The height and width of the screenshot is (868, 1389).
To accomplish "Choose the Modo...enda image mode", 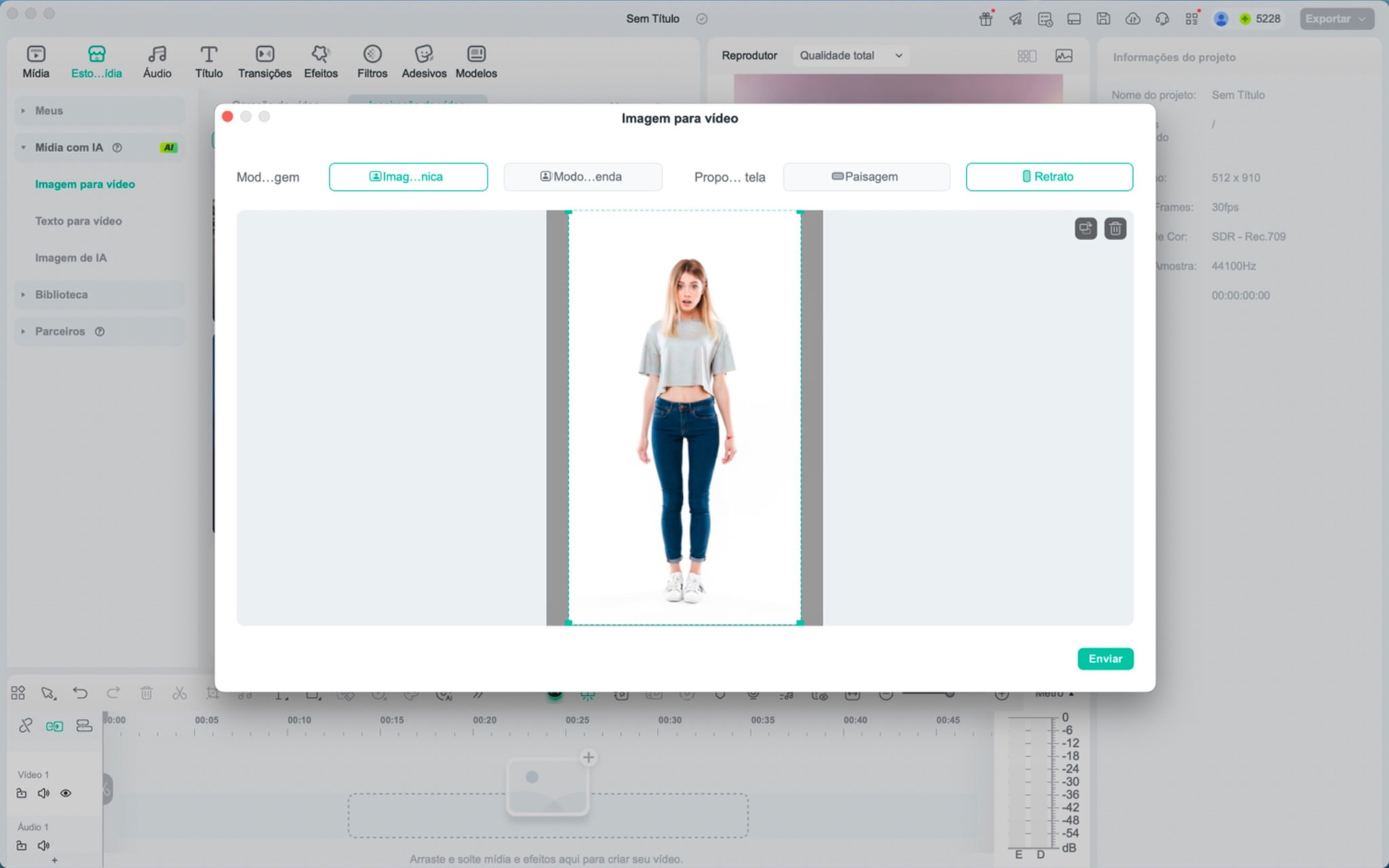I will (583, 177).
